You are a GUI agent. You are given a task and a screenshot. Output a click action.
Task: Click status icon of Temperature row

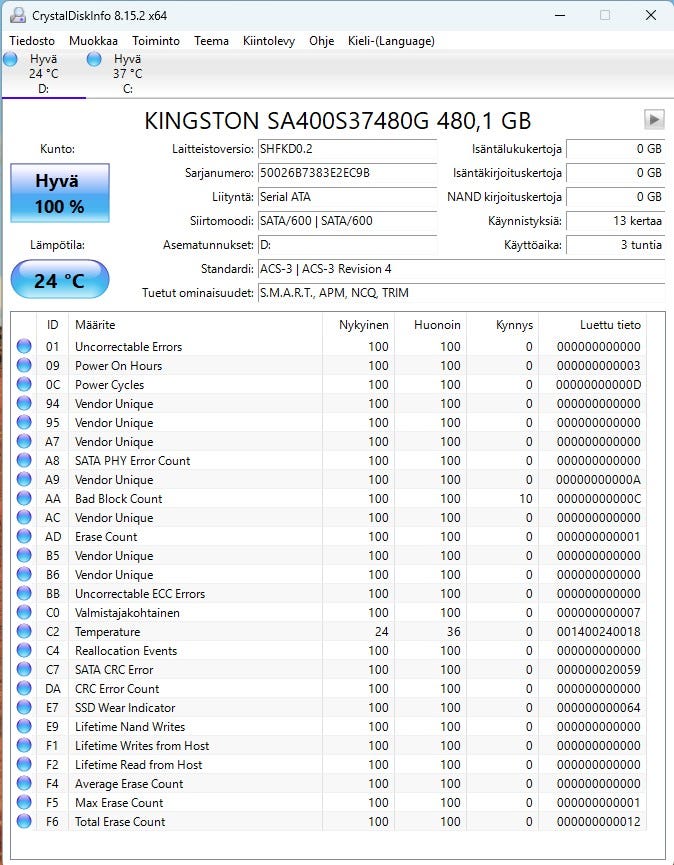pos(24,631)
